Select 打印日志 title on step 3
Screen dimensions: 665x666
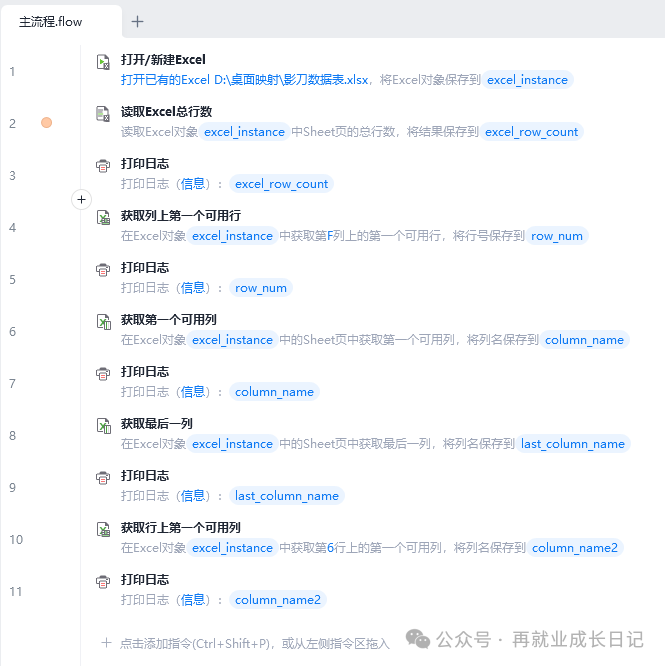[145, 164]
